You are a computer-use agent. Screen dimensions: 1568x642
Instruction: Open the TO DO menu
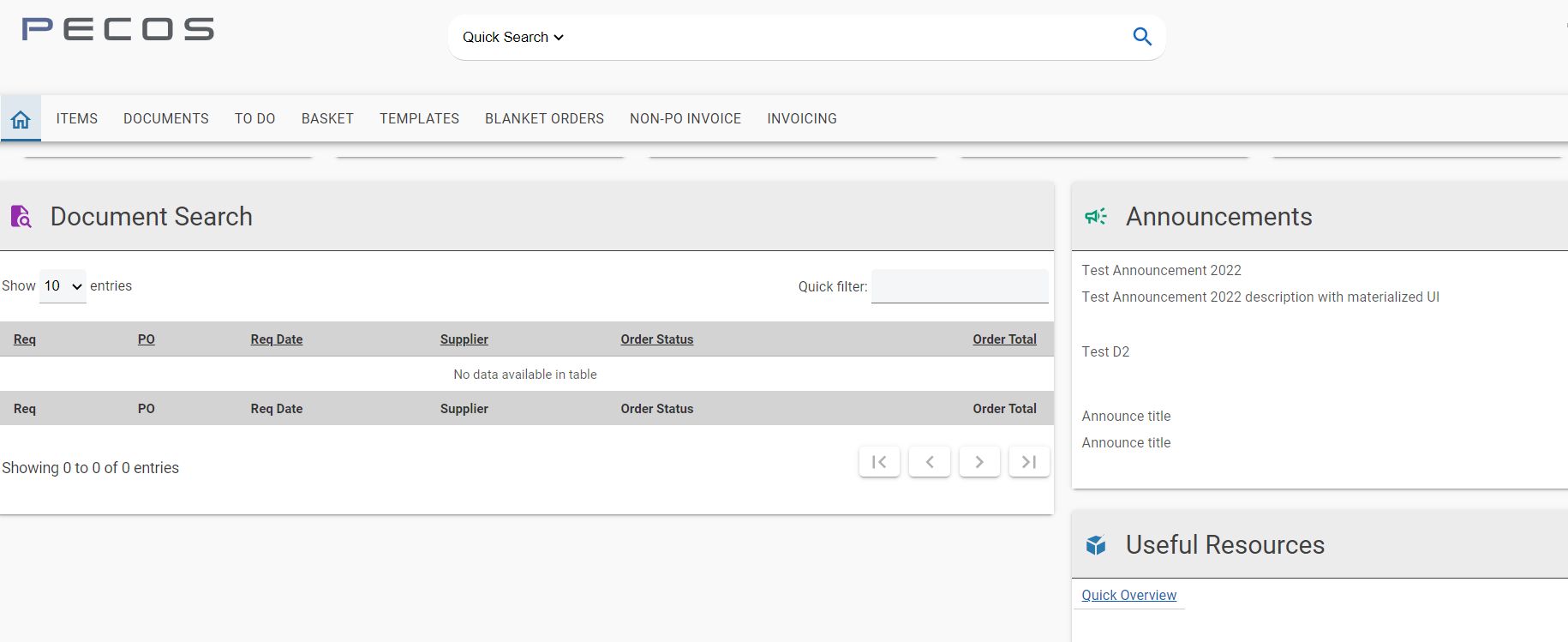click(x=255, y=119)
